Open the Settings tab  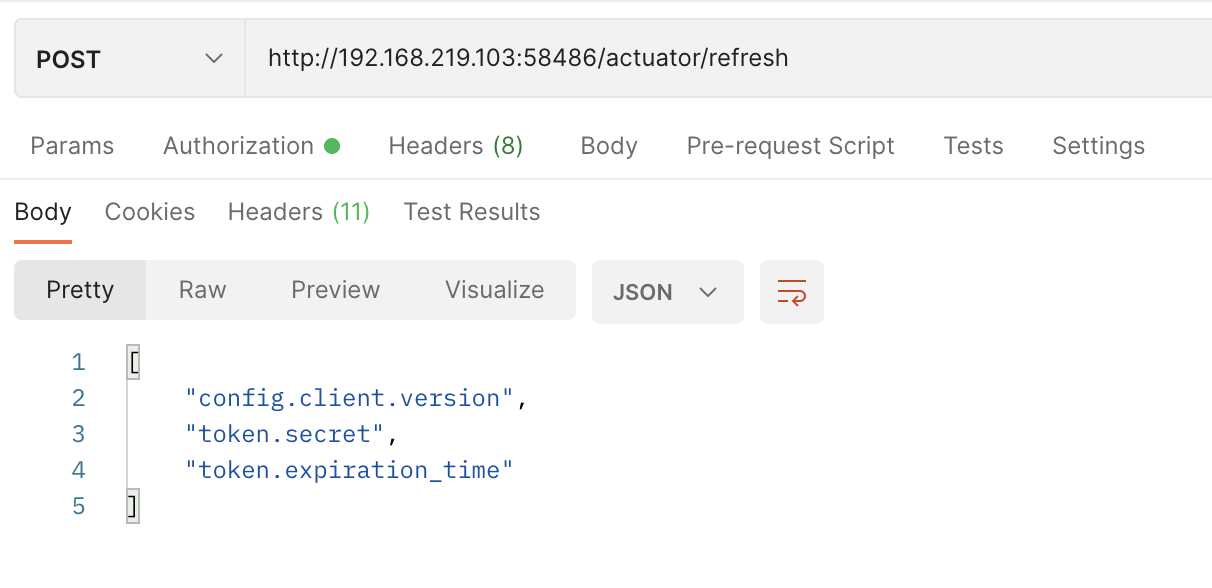(x=1098, y=146)
